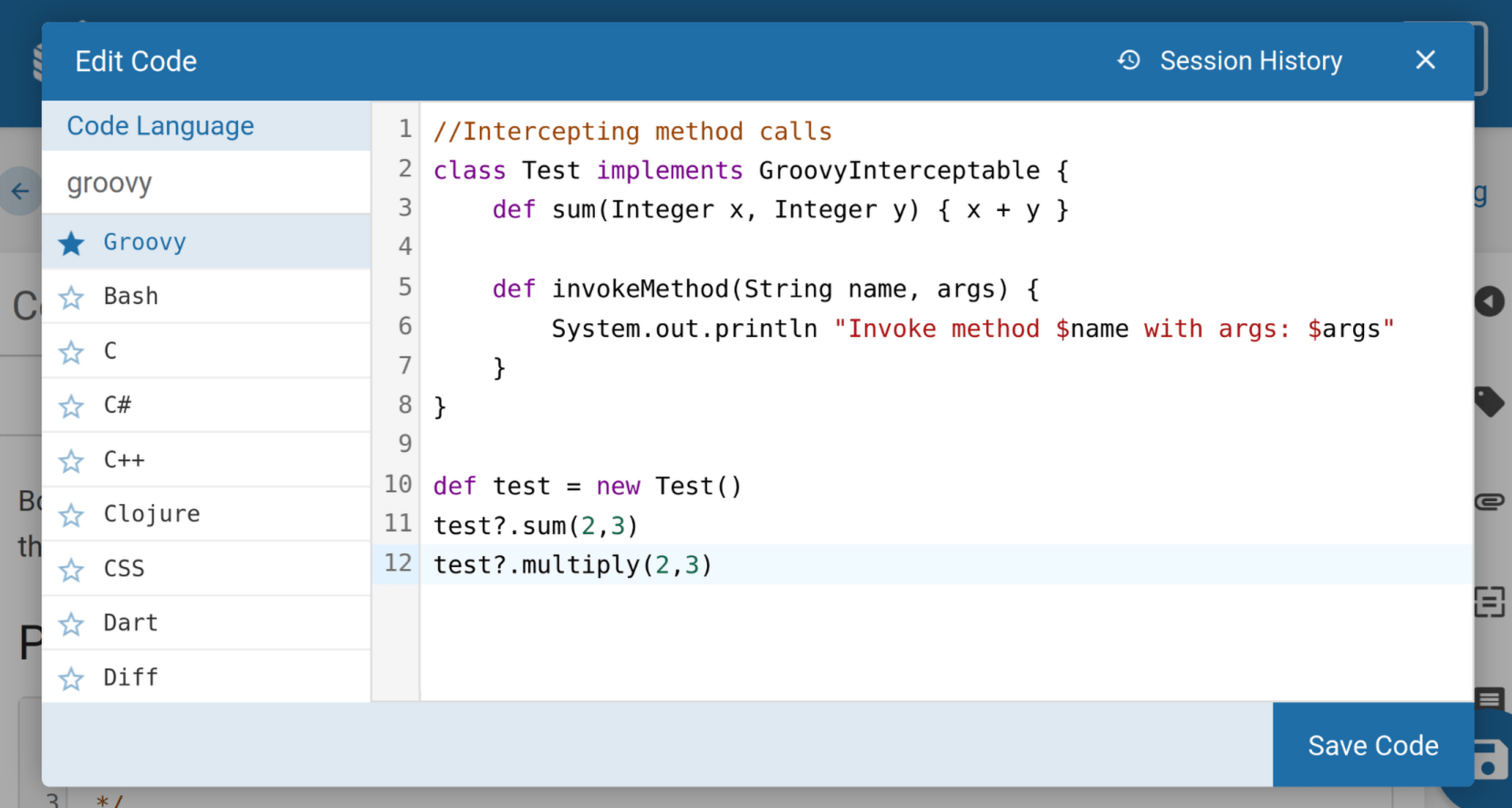Click the word GroovyInterceptable in code

[x=899, y=171]
